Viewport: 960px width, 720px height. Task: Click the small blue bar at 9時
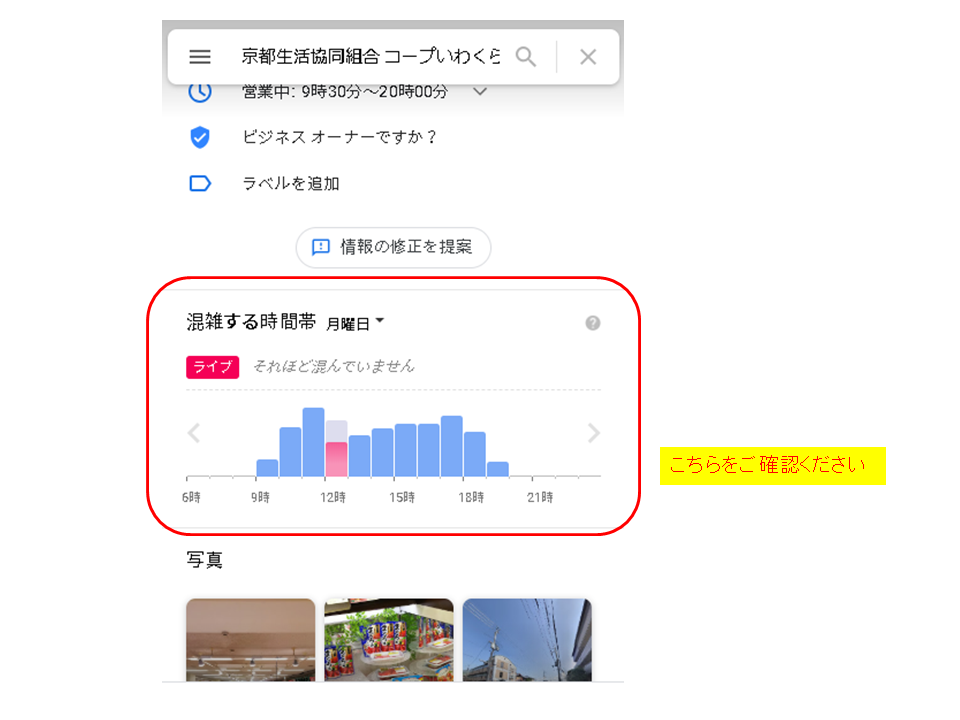(267, 468)
